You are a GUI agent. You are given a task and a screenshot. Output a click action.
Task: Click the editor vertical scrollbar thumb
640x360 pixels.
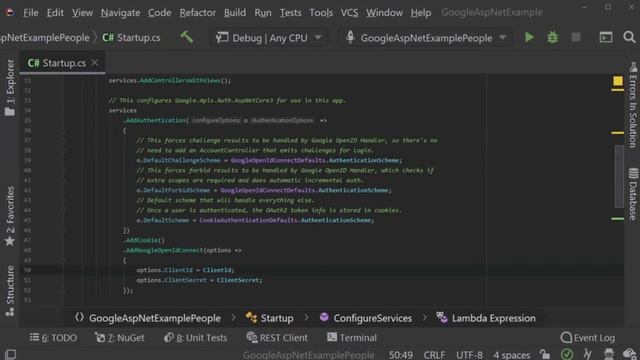point(619,177)
